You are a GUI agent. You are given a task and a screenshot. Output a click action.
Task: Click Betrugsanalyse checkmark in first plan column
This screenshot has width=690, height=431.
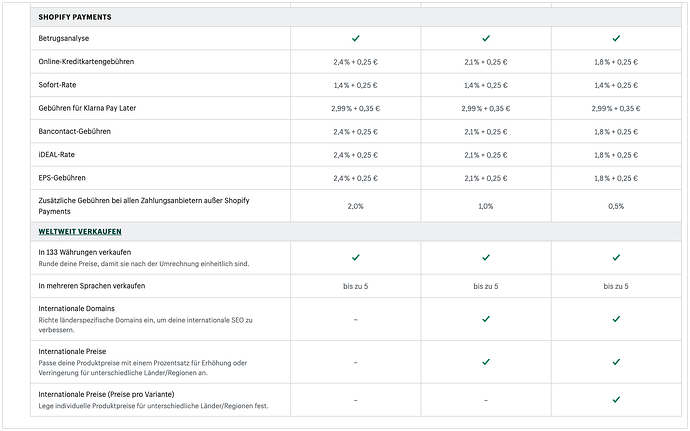pyautogui.click(x=356, y=38)
